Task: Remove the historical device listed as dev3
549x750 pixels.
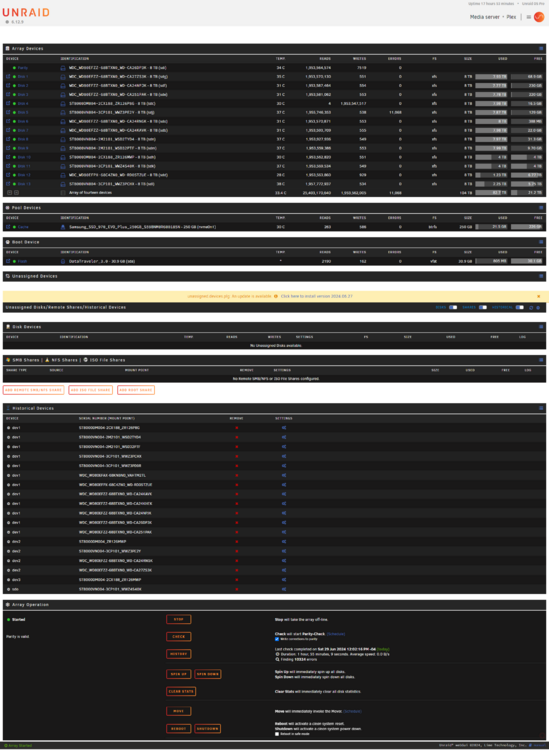Action: tap(237, 580)
